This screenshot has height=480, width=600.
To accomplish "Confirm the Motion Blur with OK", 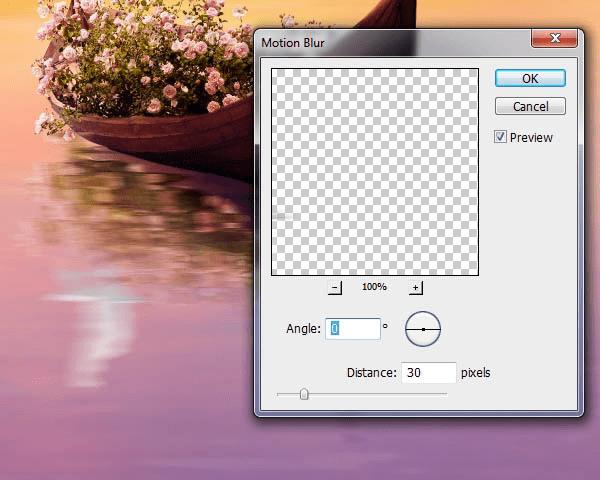I will tap(530, 78).
